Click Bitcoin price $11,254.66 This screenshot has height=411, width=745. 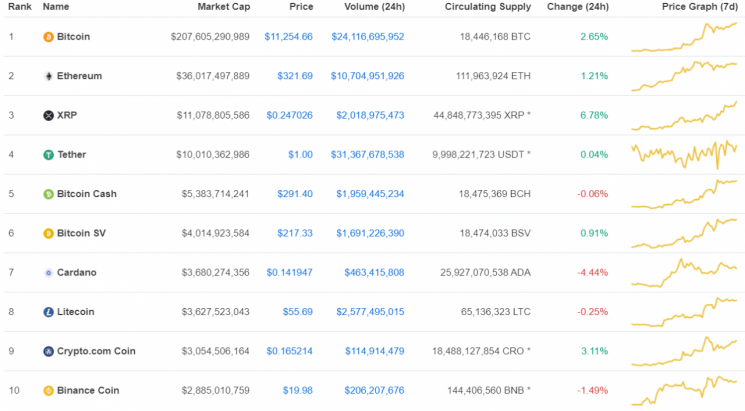click(x=288, y=37)
